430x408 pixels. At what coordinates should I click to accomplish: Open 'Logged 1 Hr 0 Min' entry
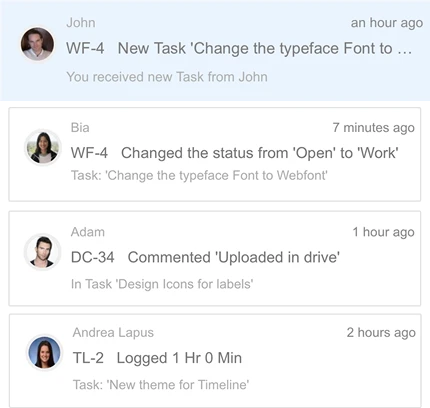[179, 358]
